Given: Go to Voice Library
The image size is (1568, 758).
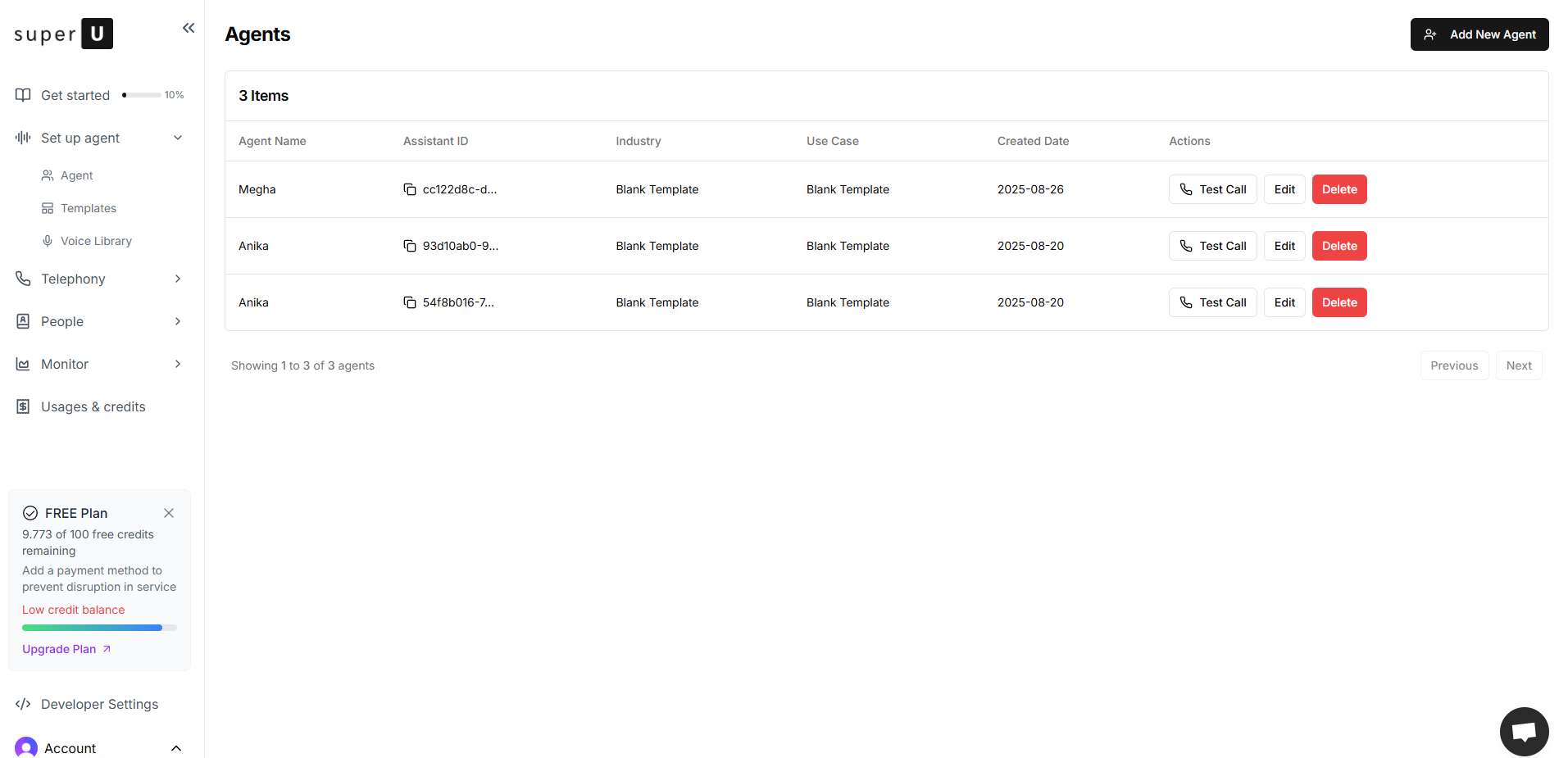Looking at the screenshot, I should point(95,241).
